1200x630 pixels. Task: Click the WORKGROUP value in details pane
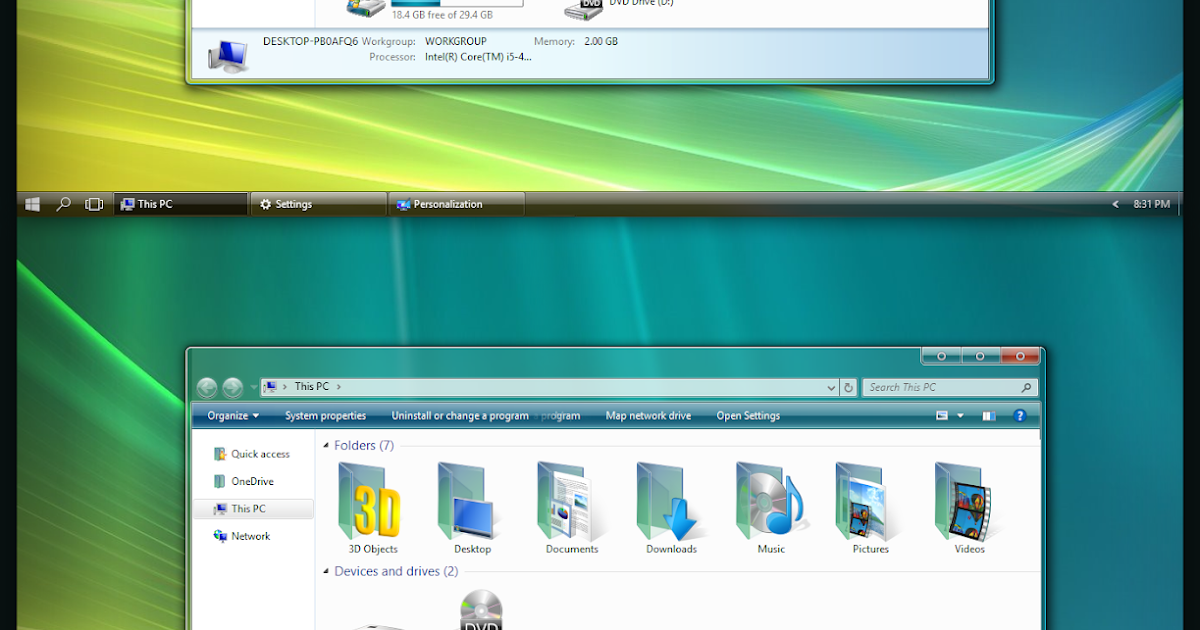pyautogui.click(x=455, y=42)
